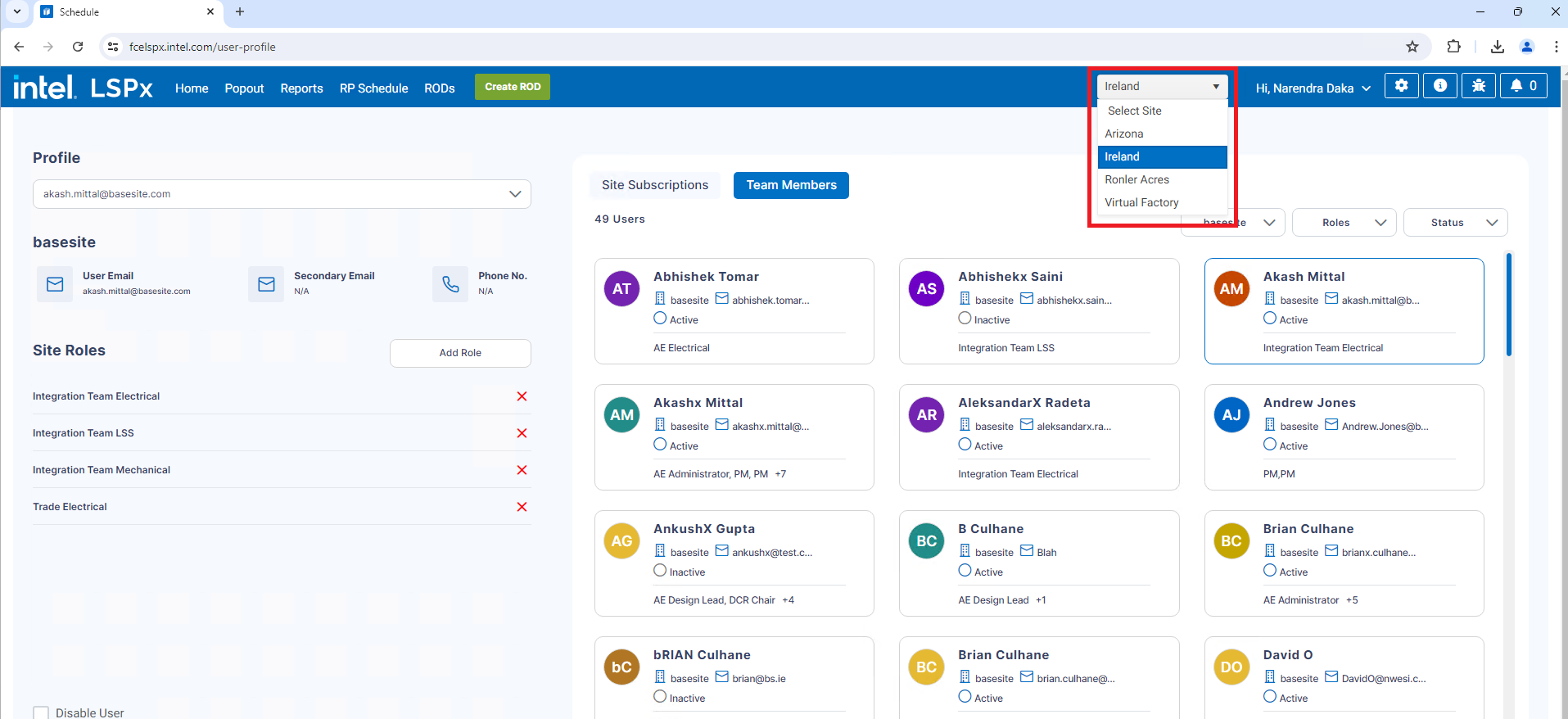Select Abhishekx Saini's Inactive radio button
This screenshot has height=719, width=1568.
point(965,319)
